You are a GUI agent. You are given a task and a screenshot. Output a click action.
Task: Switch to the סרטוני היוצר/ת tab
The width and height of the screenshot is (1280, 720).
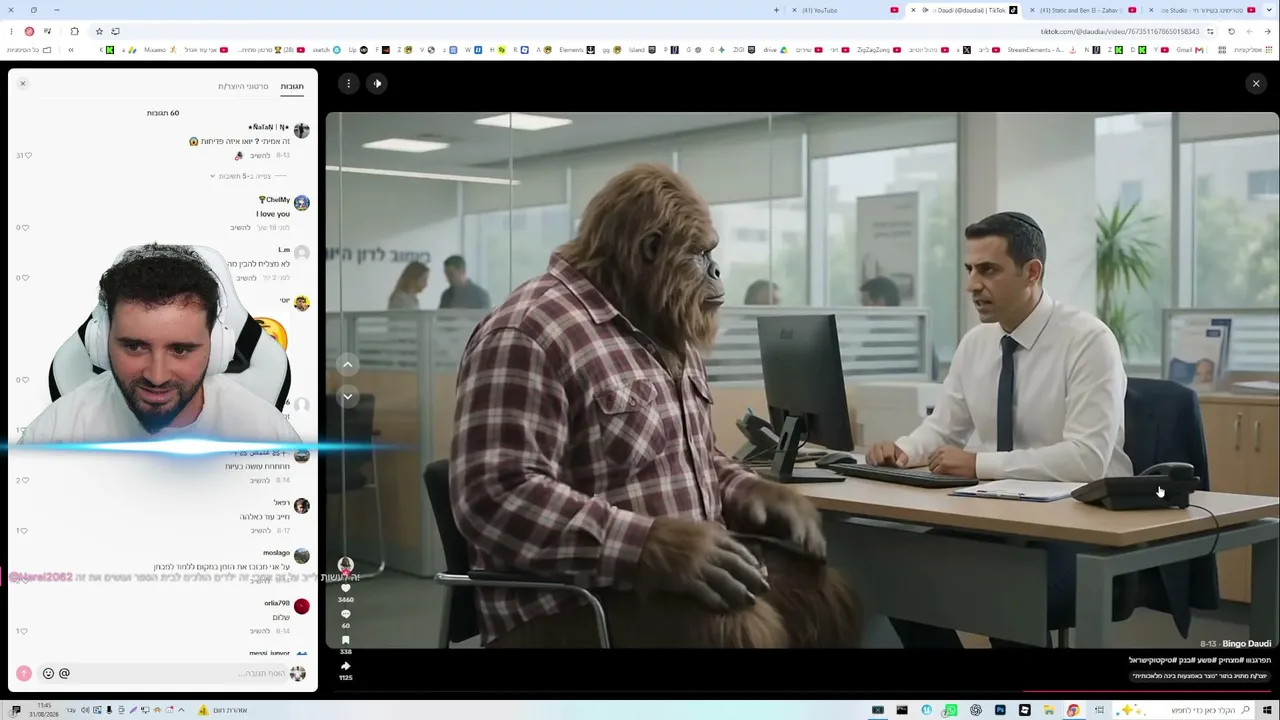click(243, 86)
